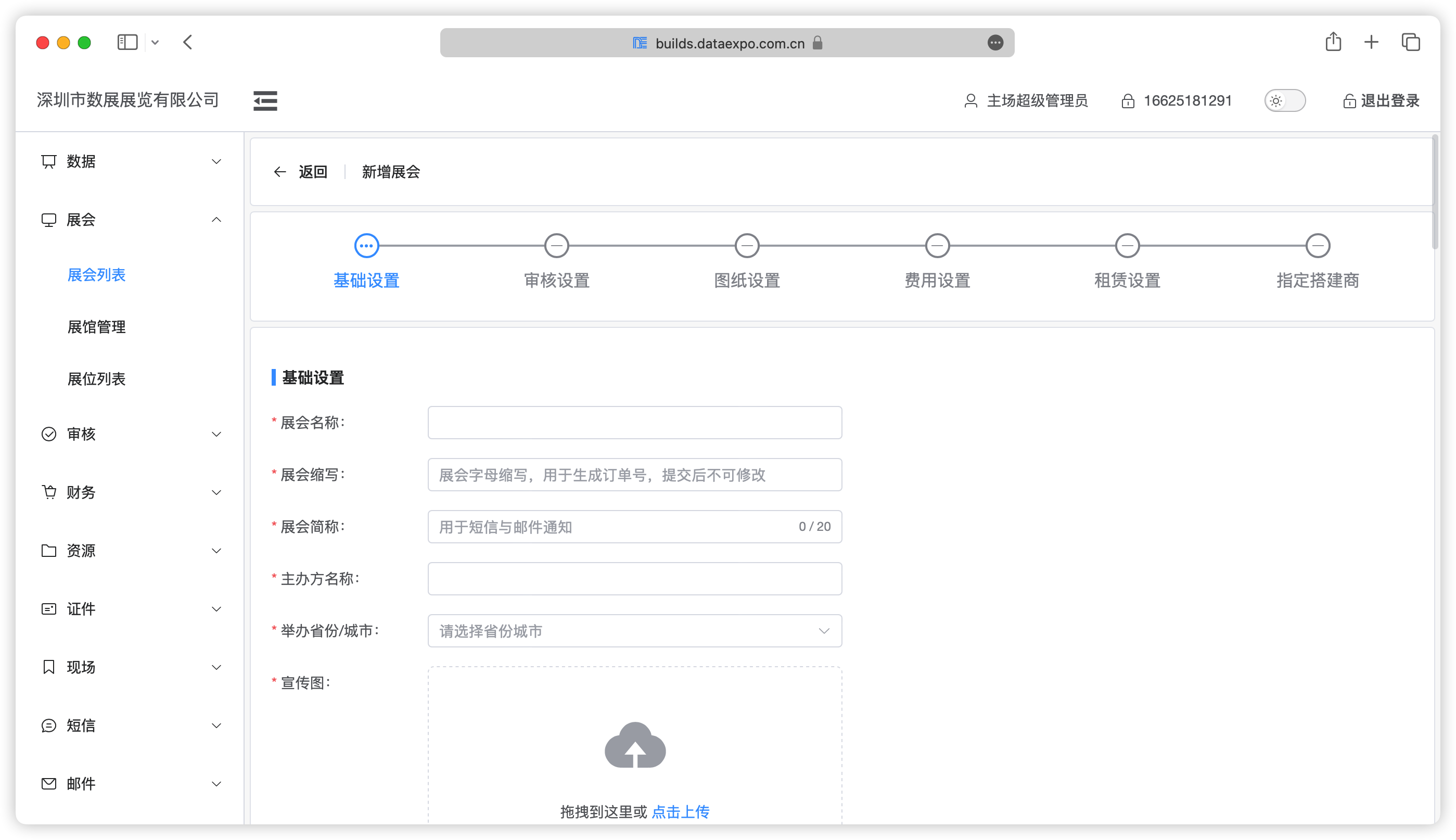This screenshot has height=840, width=1456.
Task: Expand the 资源 sidebar menu
Action: click(x=131, y=551)
